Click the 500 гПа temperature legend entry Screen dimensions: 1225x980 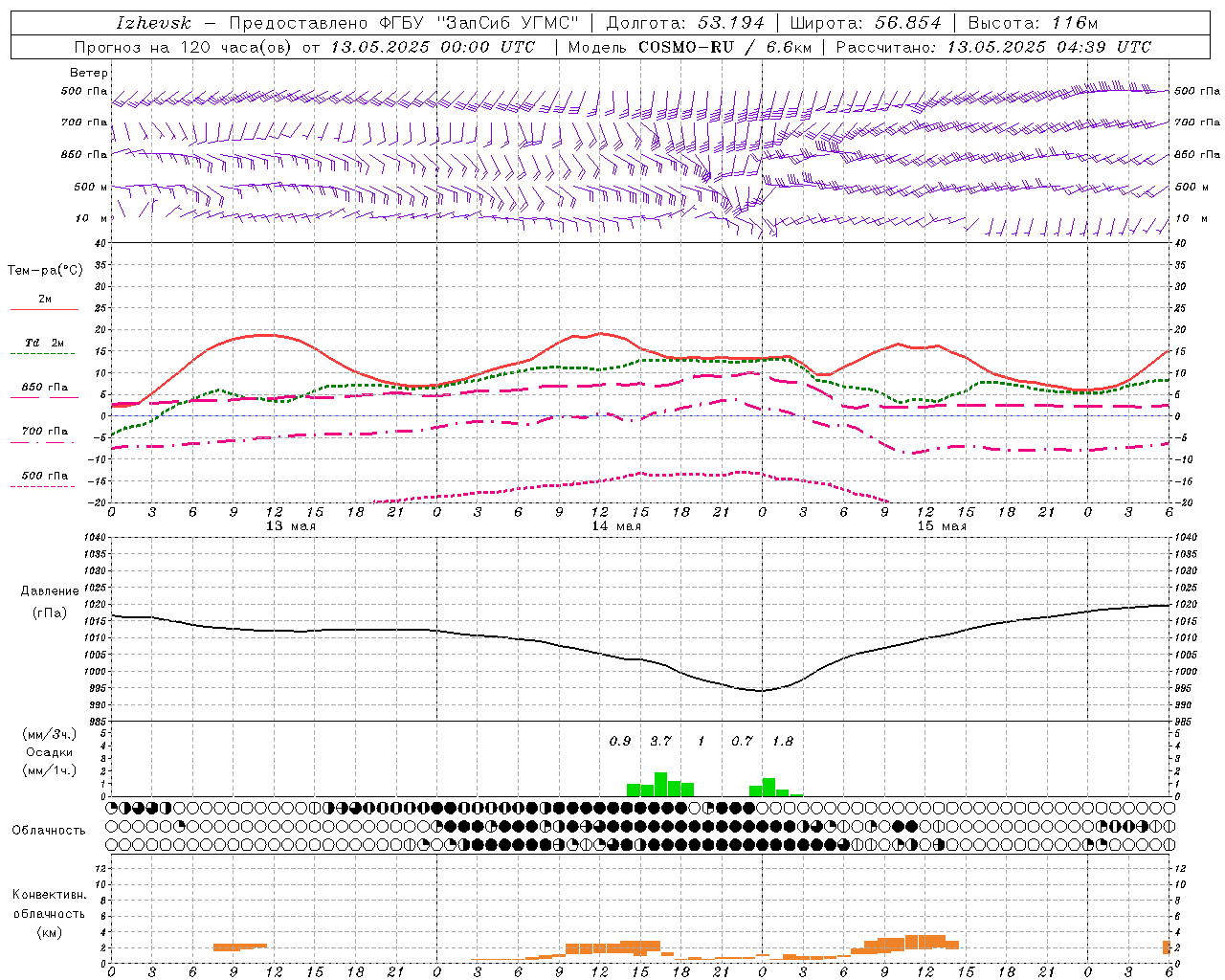[45, 476]
